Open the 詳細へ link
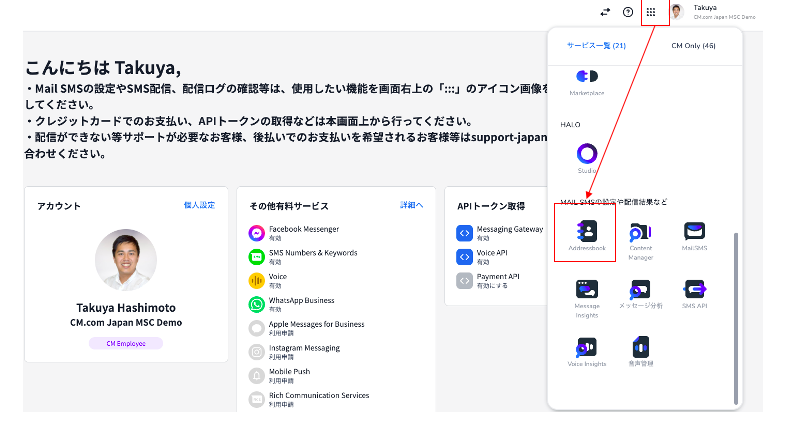Screen dimensions: 787x429 [412, 205]
